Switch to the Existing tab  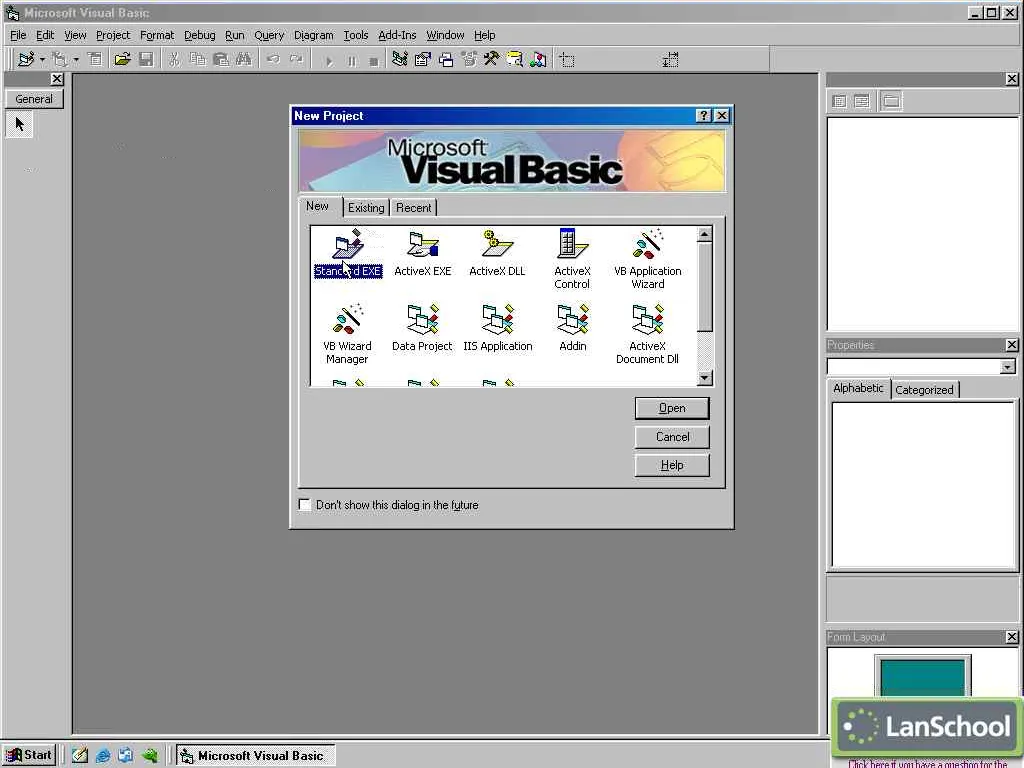pyautogui.click(x=366, y=208)
